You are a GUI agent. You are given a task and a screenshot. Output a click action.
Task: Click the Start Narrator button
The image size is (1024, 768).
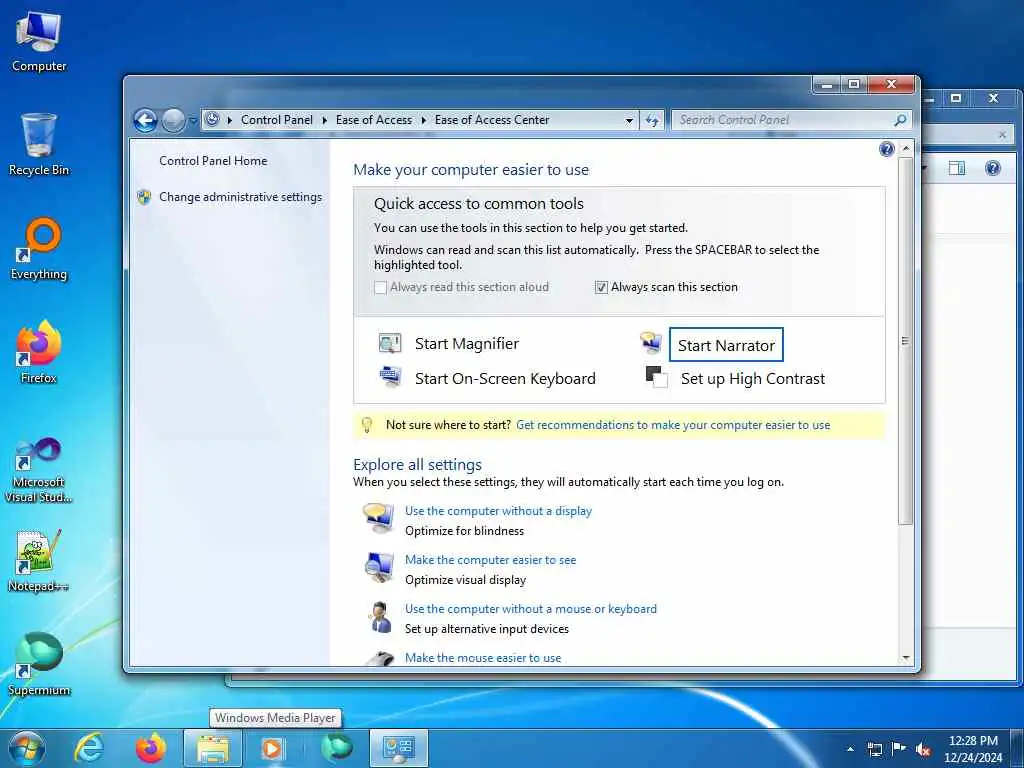click(x=726, y=345)
